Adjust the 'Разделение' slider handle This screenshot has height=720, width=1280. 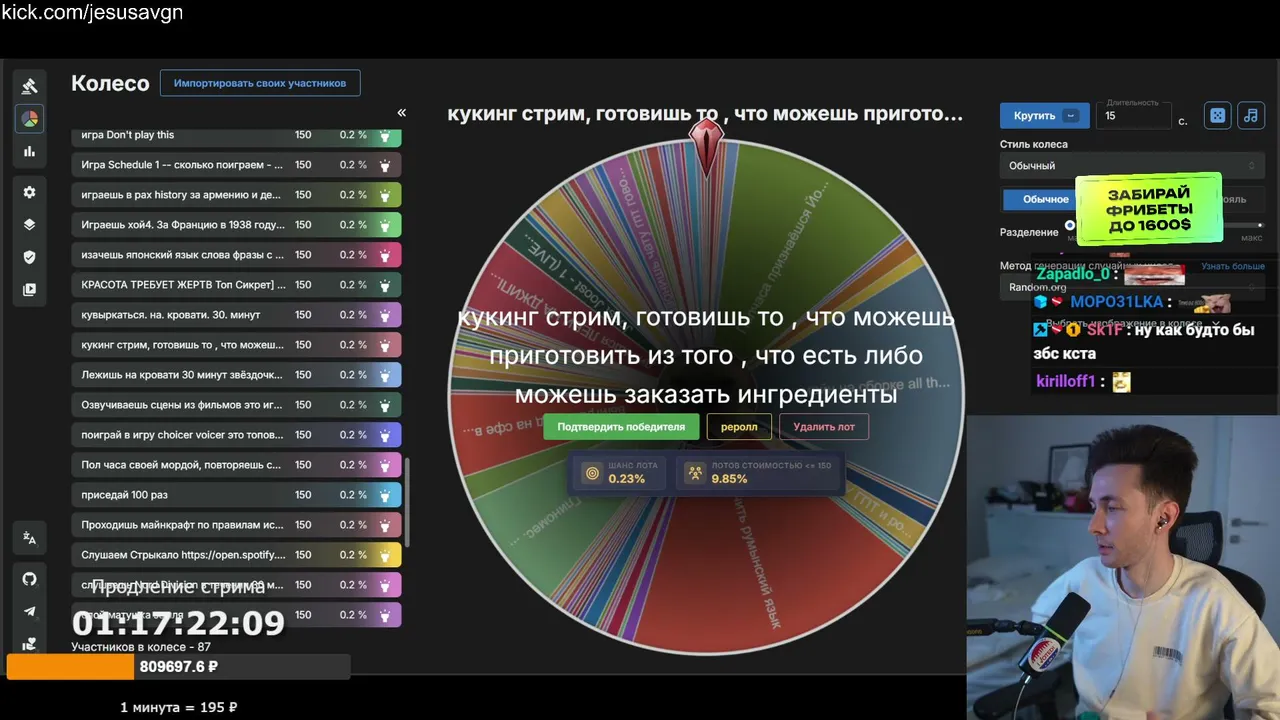click(x=1070, y=226)
